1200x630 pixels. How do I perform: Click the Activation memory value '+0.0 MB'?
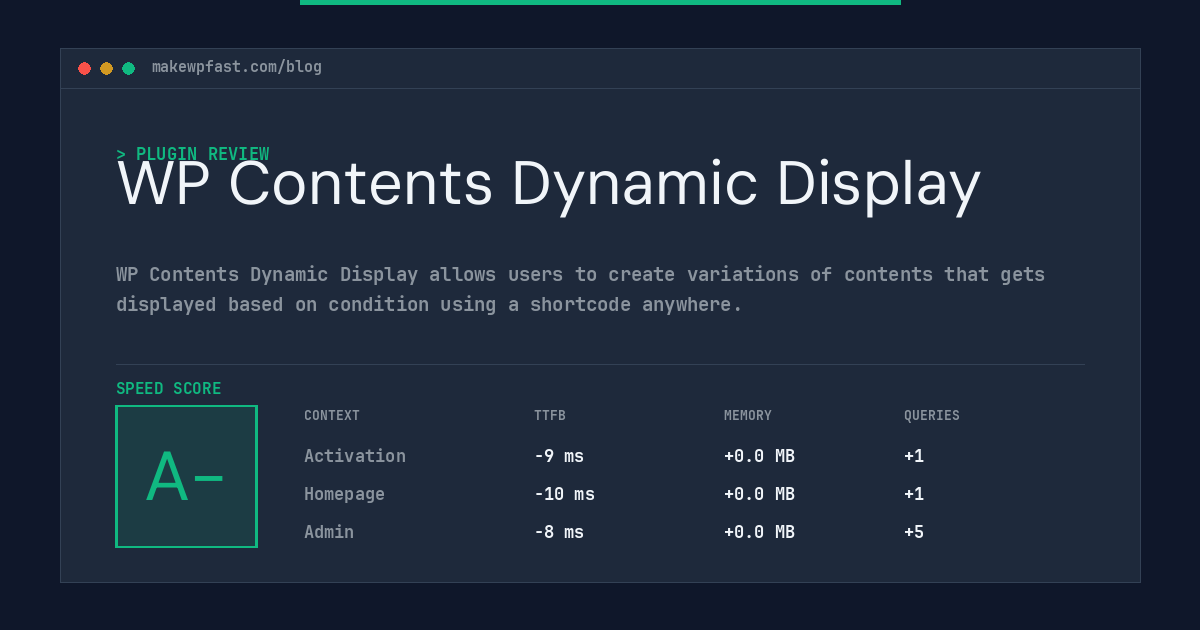759,456
